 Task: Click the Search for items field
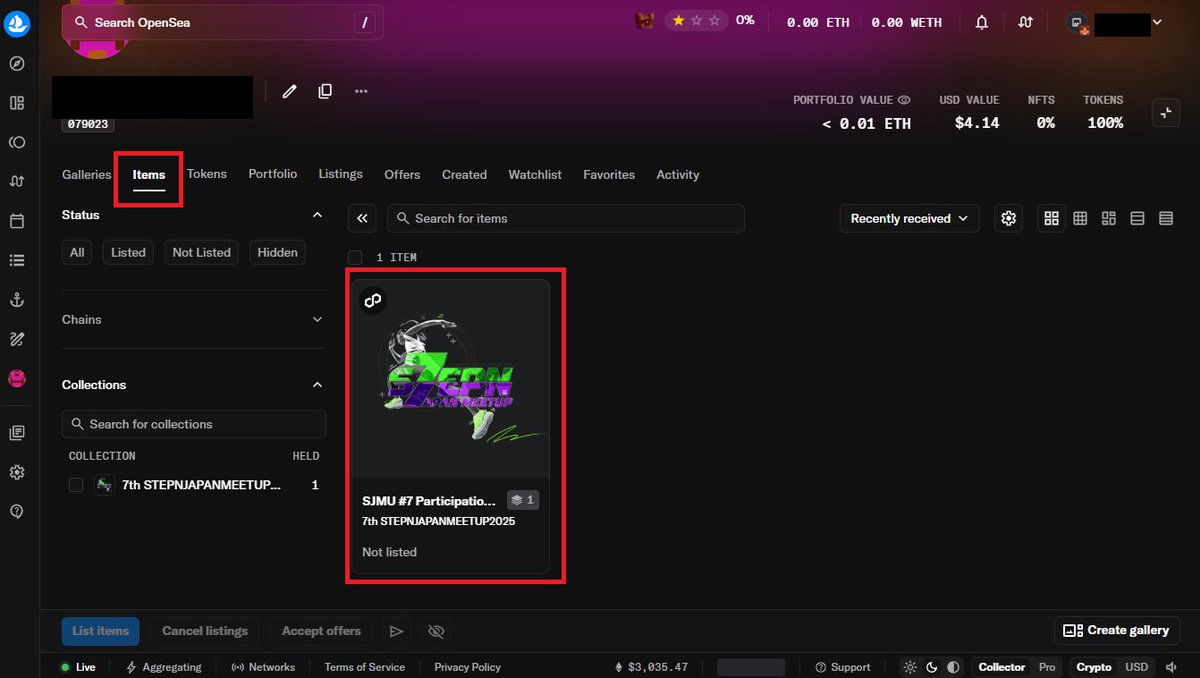pos(566,218)
